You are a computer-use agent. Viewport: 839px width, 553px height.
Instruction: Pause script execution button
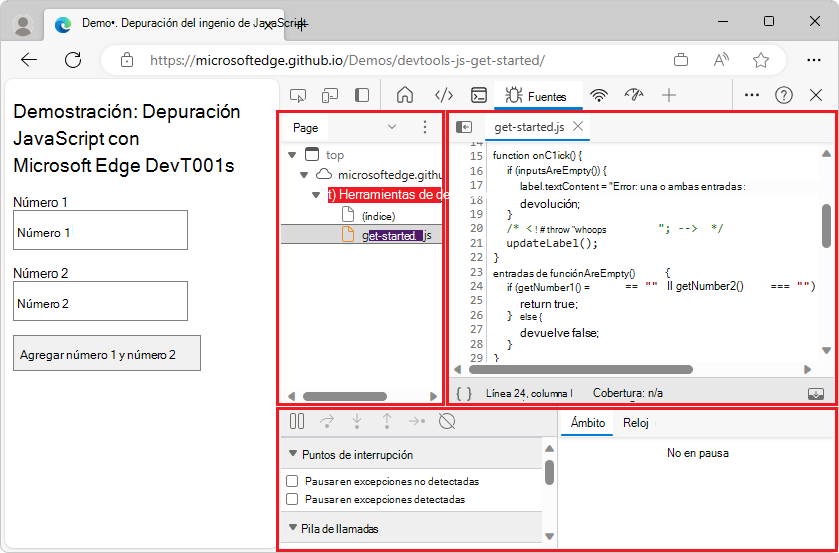[297, 421]
